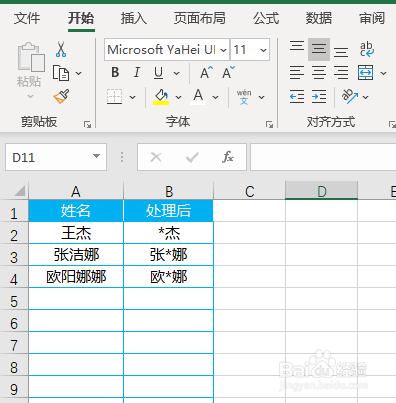Open the 数据 ribbon tab
The image size is (396, 403).
(x=319, y=18)
